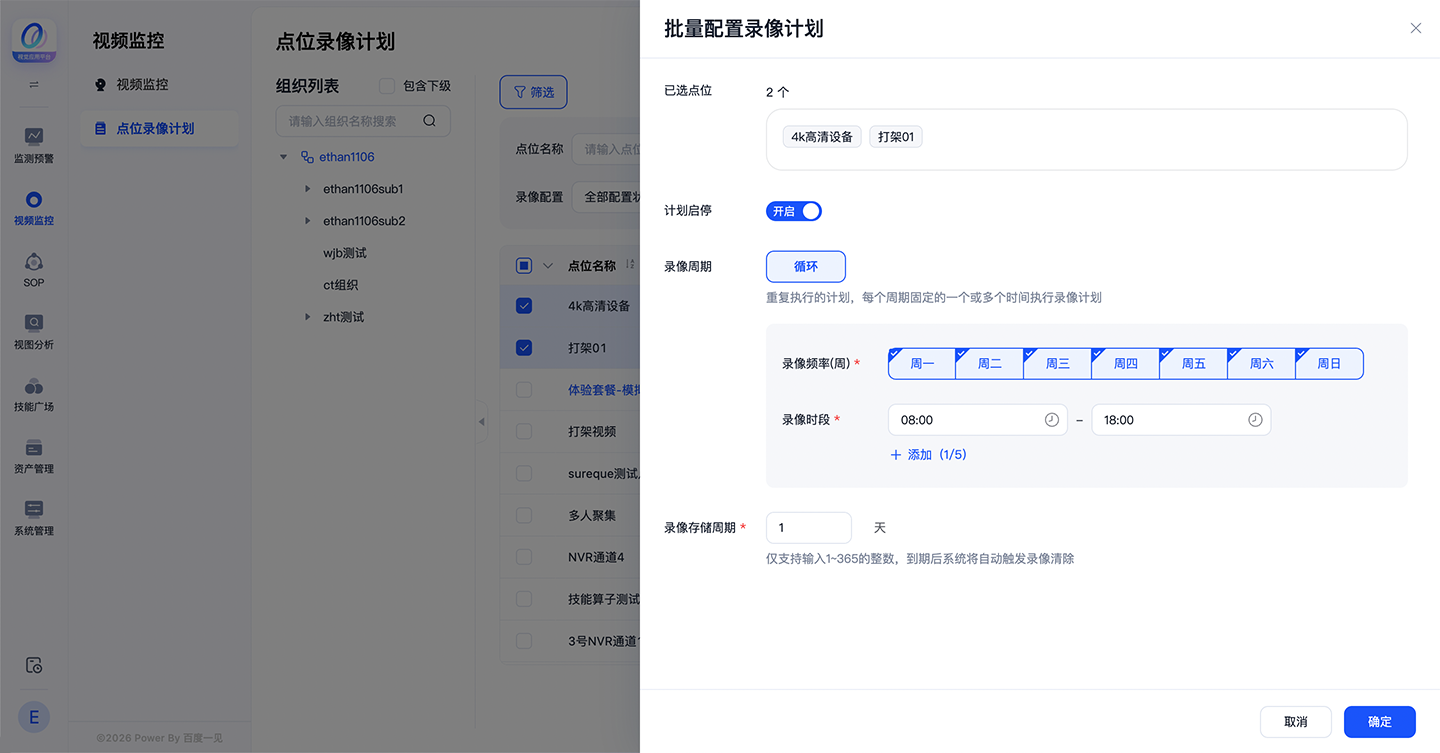The width and height of the screenshot is (1440, 753).
Task: Open 资产管理 sidebar icon
Action: (x=34, y=455)
